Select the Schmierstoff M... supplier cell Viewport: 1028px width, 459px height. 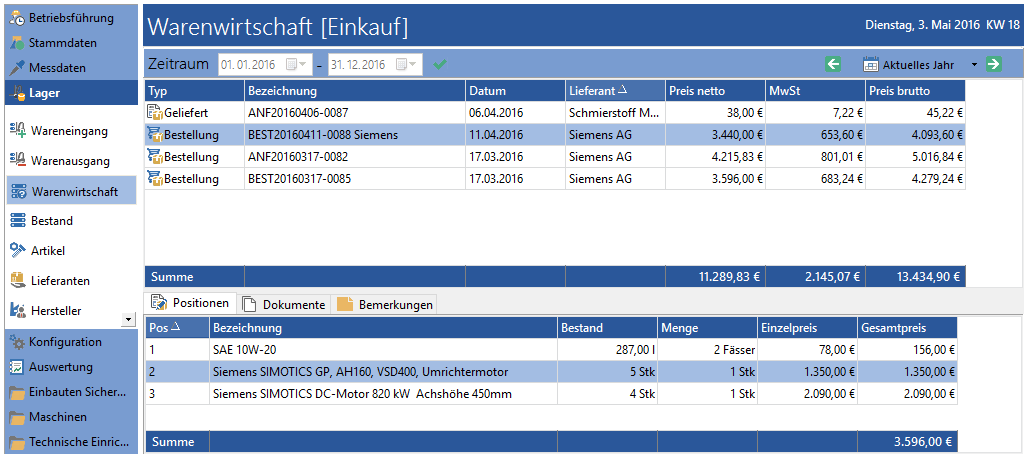point(615,113)
